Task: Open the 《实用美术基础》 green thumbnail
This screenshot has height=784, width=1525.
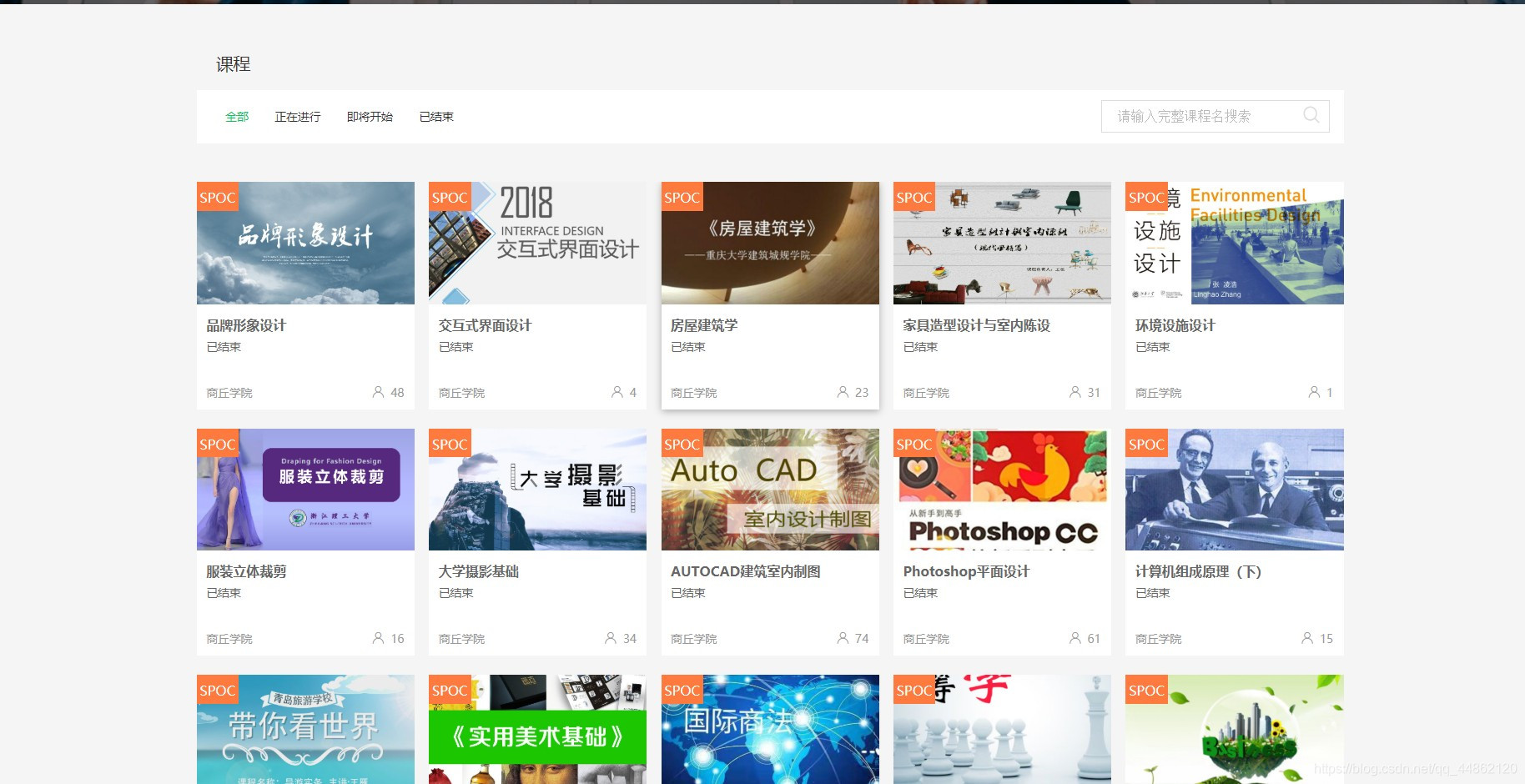Action: (537, 729)
